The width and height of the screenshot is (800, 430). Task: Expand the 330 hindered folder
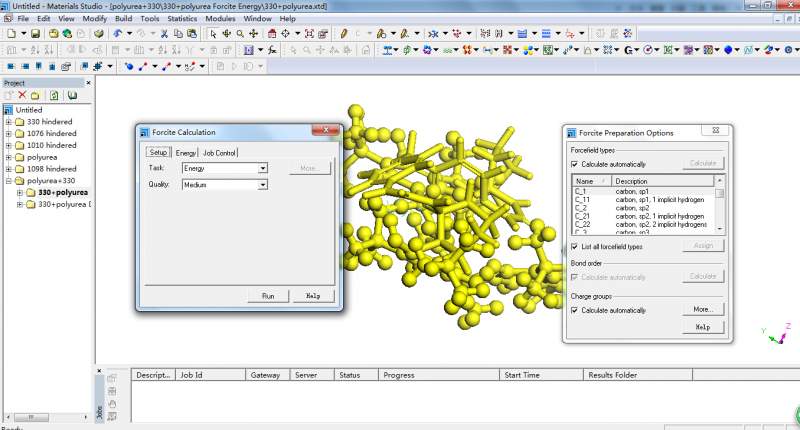[x=8, y=122]
